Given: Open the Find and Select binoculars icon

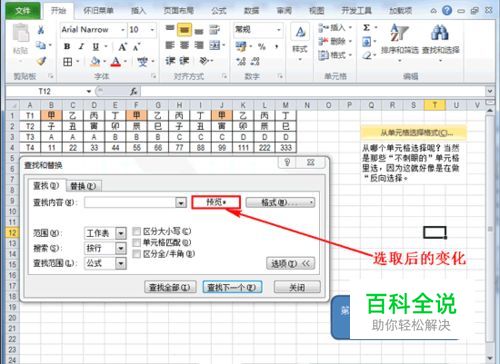Looking at the screenshot, I should (441, 42).
